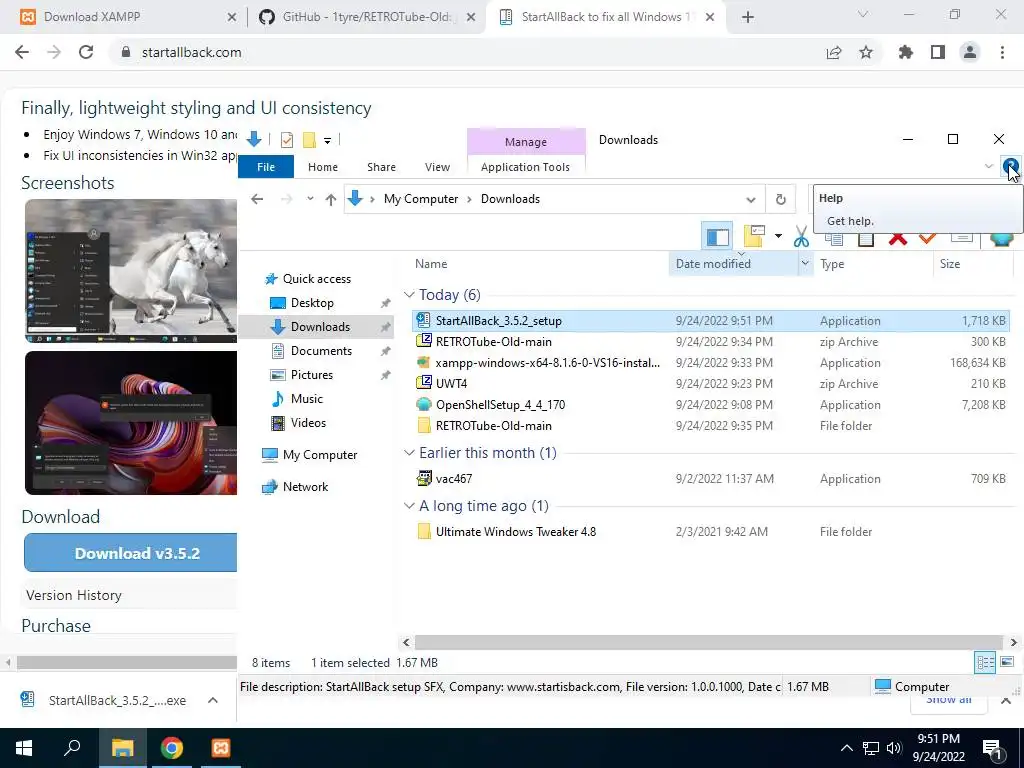Bookmark this page with the star icon

click(x=866, y=52)
